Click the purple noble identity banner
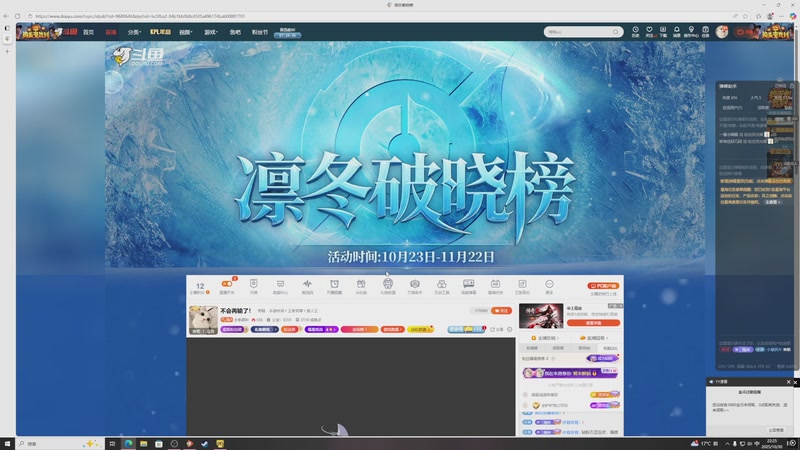 570,373
